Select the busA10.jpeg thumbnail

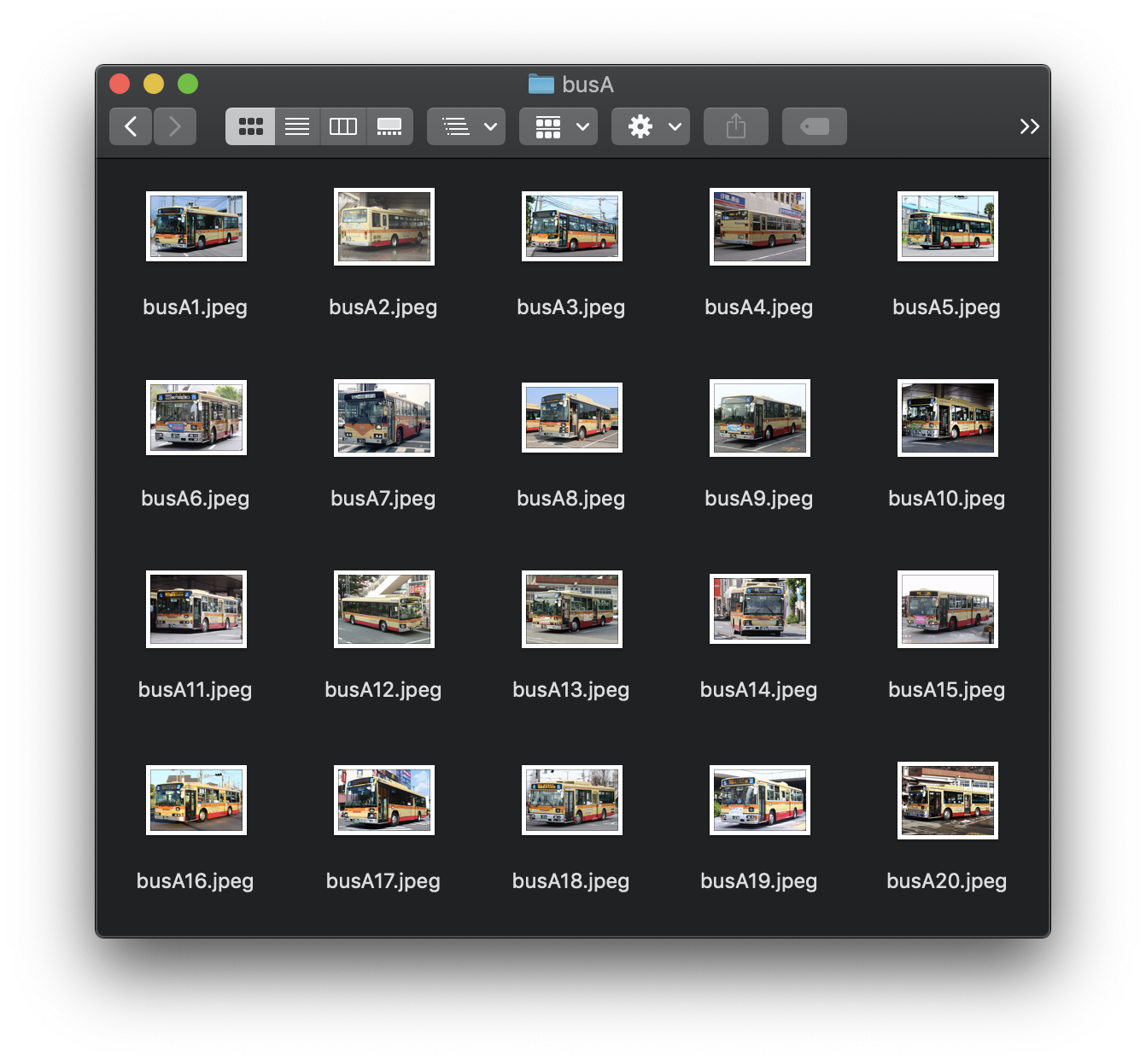pos(948,418)
